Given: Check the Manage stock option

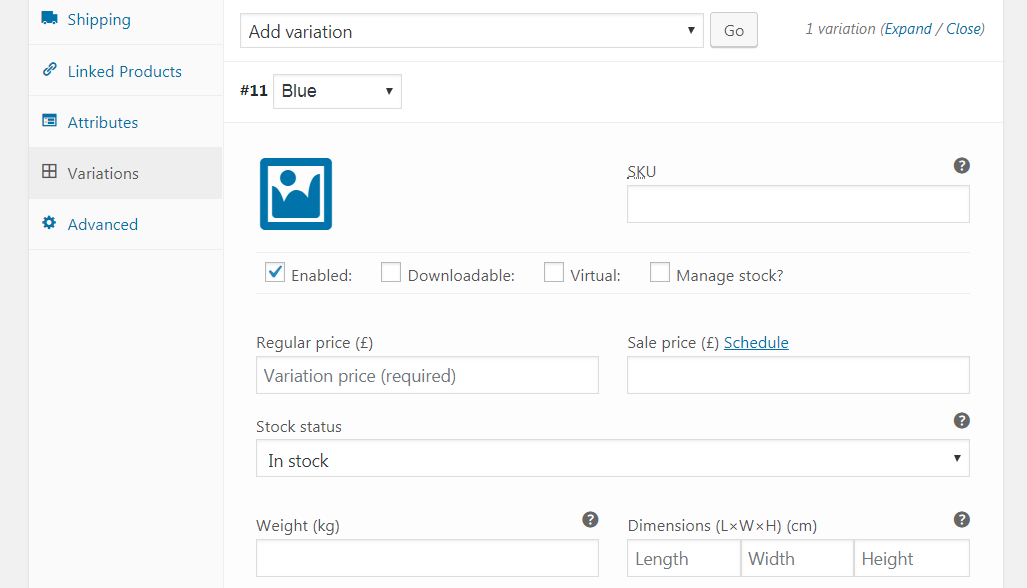Looking at the screenshot, I should [x=660, y=271].
